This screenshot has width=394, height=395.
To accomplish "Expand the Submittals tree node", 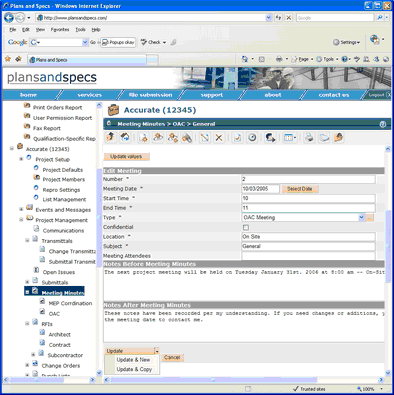I will pyautogui.click(x=27, y=282).
